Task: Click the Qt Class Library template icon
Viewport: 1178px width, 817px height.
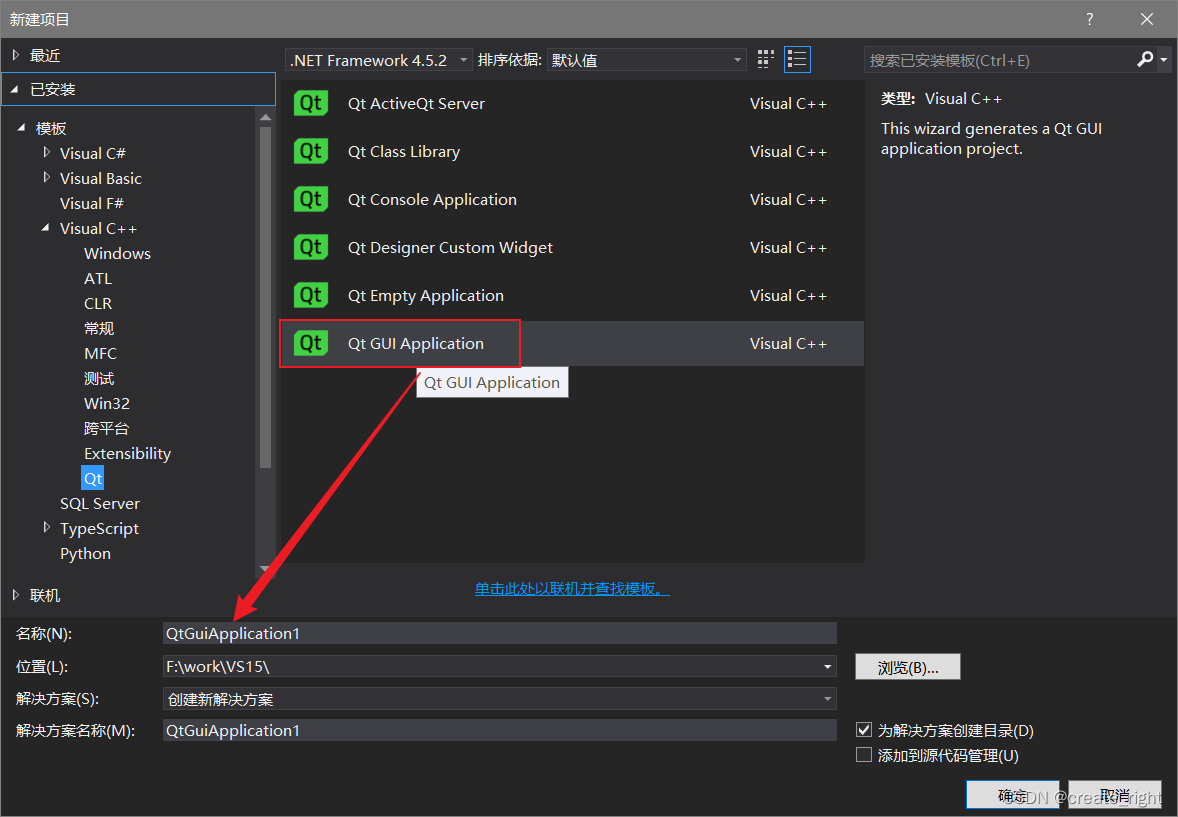Action: 311,152
